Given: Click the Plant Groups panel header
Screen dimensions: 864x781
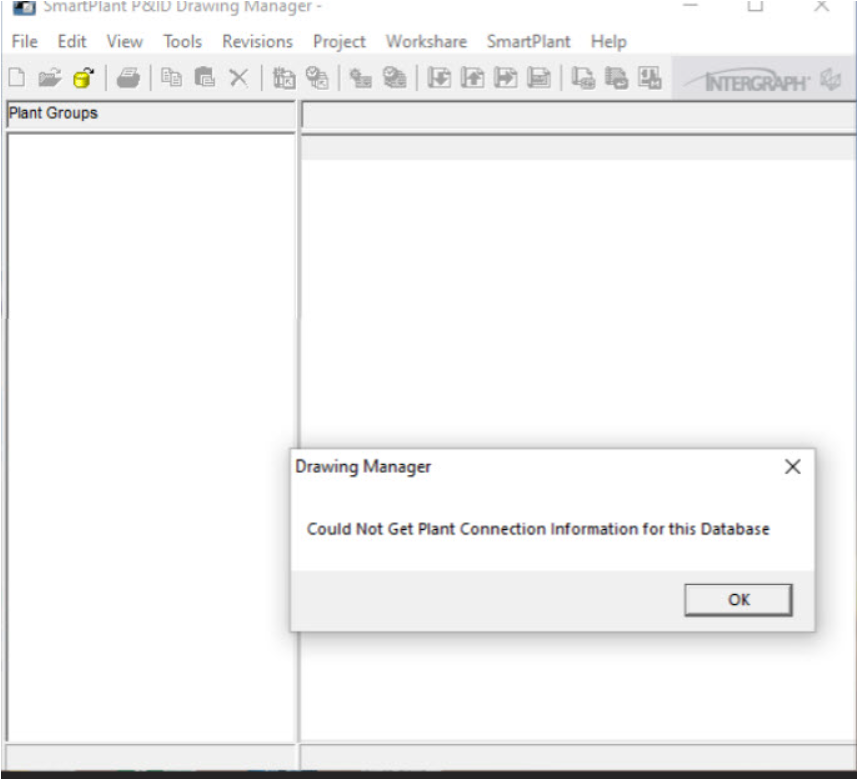Looking at the screenshot, I should point(151,114).
